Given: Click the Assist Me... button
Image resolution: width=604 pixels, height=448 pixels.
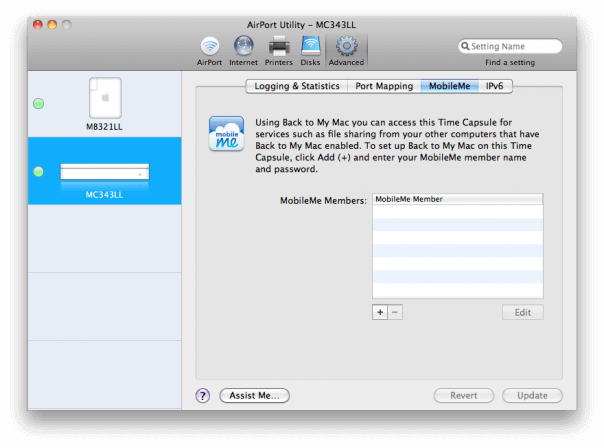Looking at the screenshot, I should tap(255, 396).
